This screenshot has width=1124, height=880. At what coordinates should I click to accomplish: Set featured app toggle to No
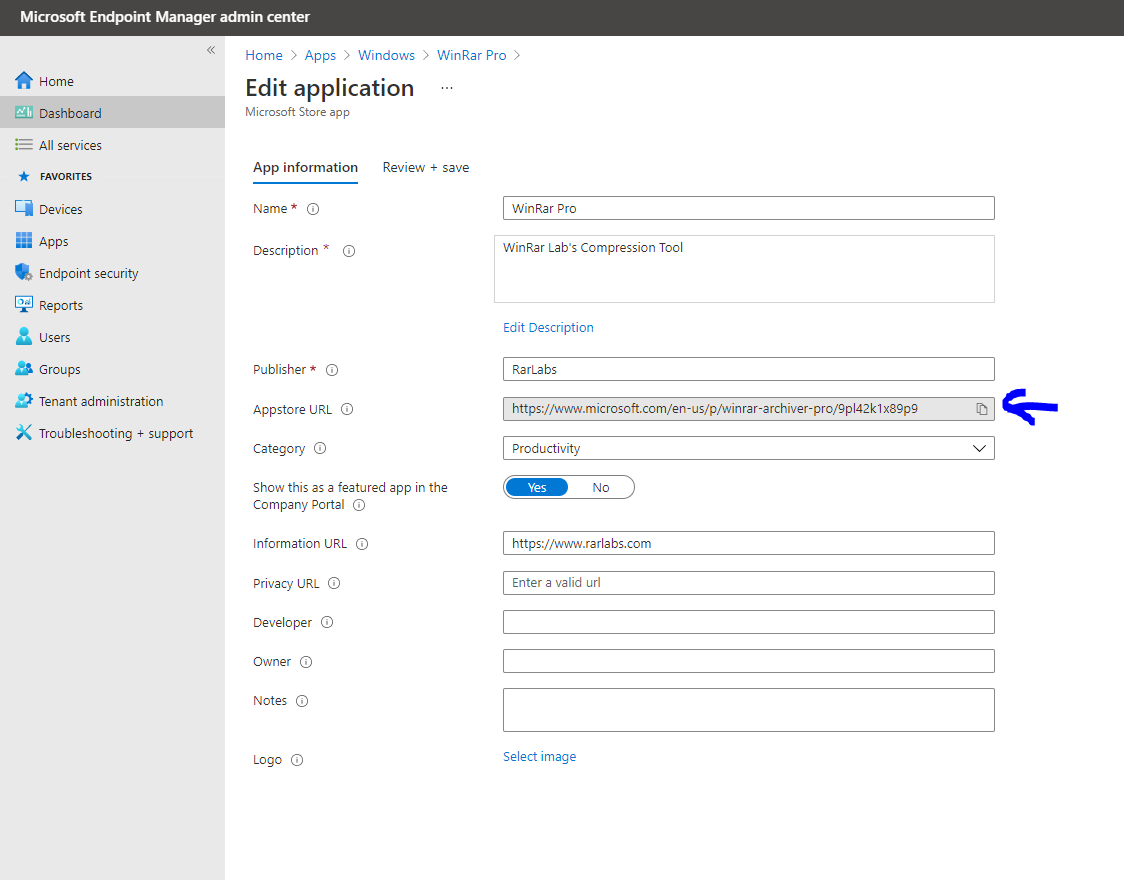[601, 487]
